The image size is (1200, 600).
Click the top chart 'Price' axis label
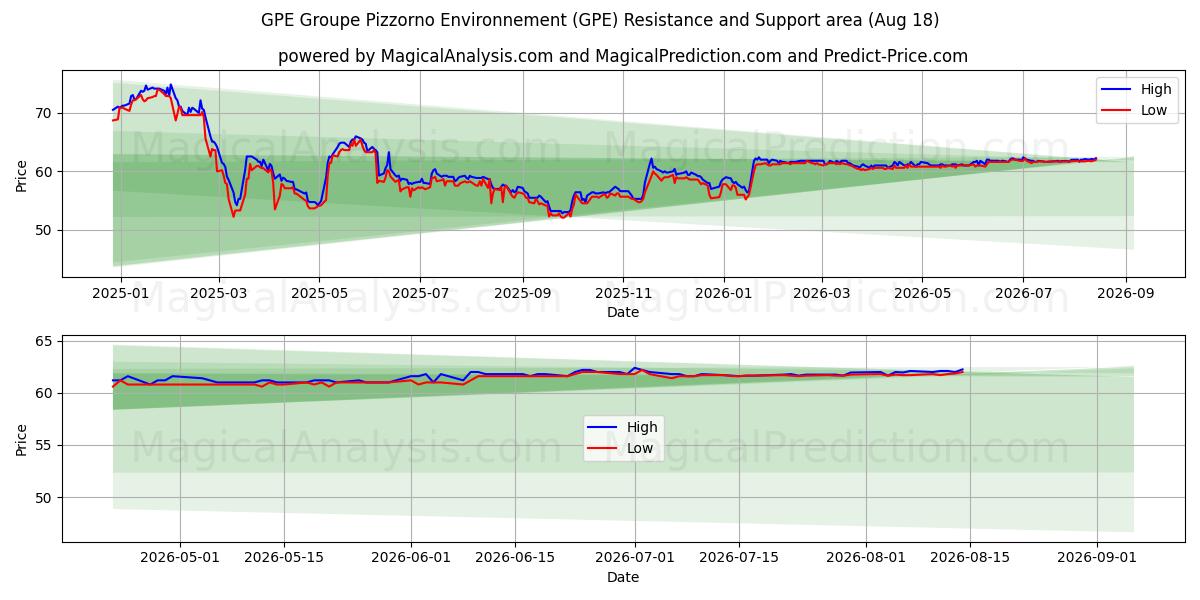[22, 173]
